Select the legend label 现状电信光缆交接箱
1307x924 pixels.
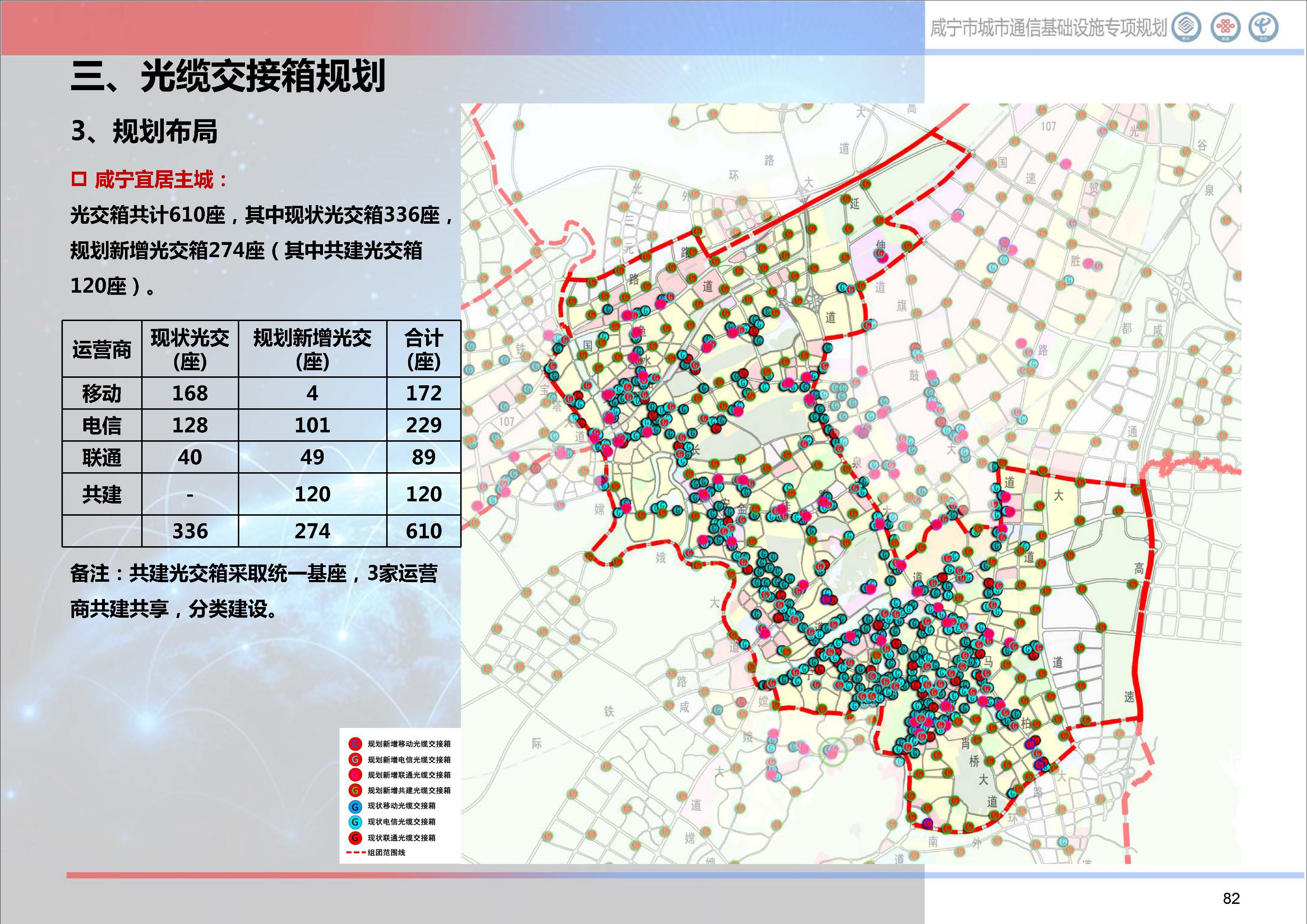click(401, 822)
